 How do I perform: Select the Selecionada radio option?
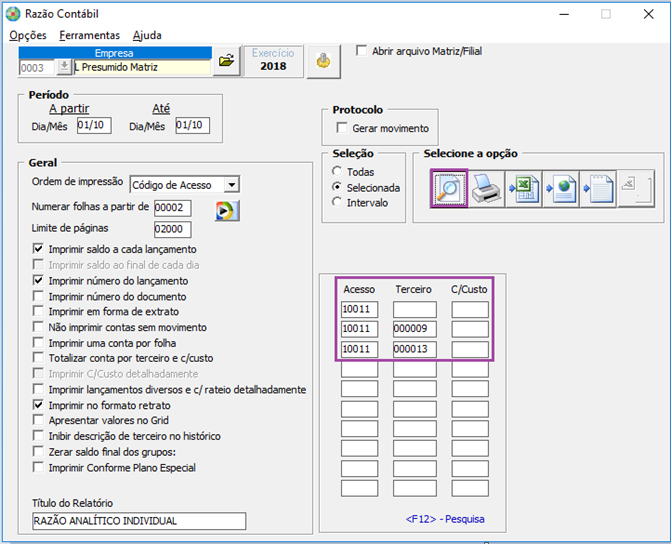[x=337, y=187]
